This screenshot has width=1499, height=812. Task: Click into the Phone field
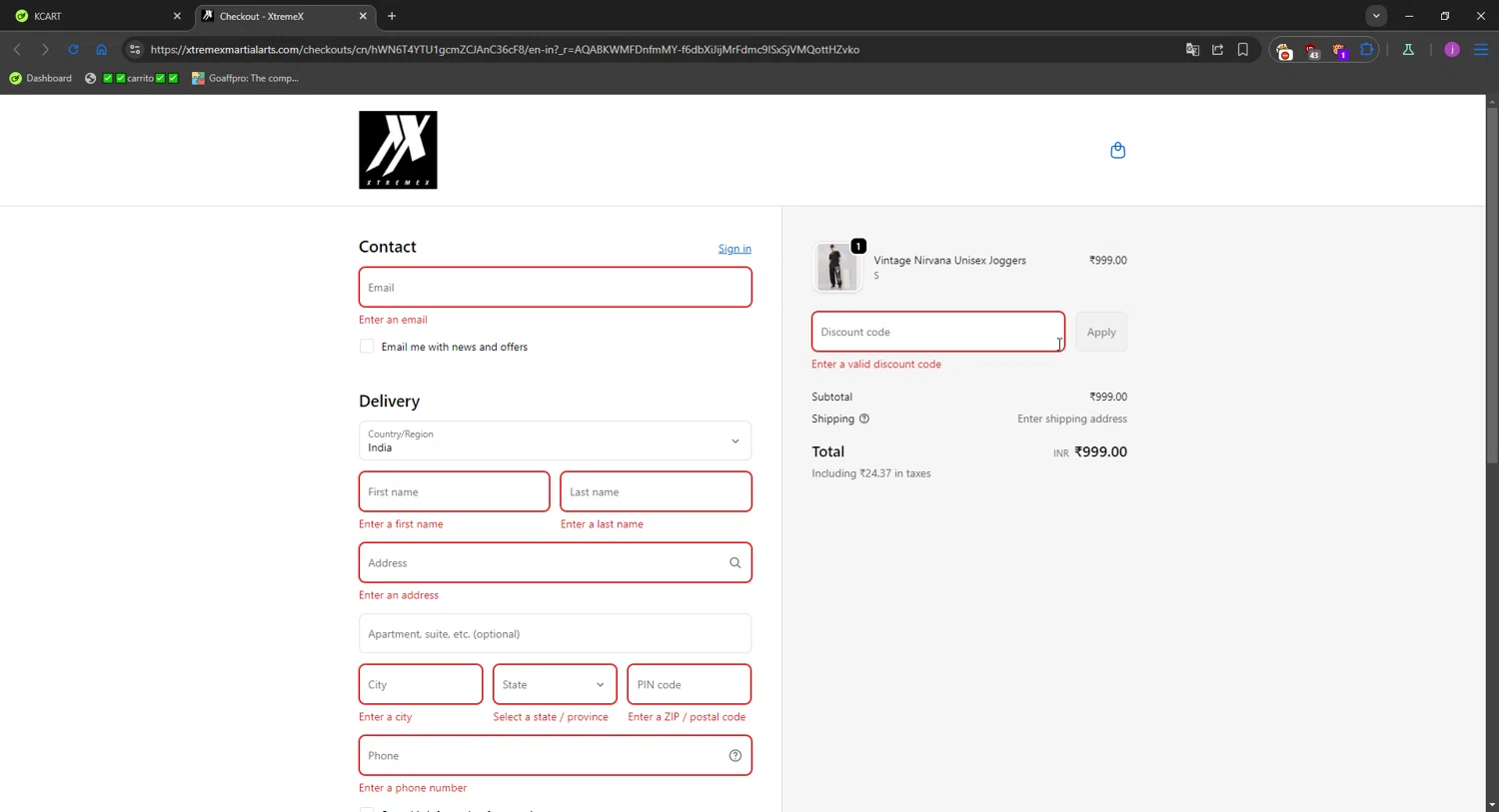555,755
